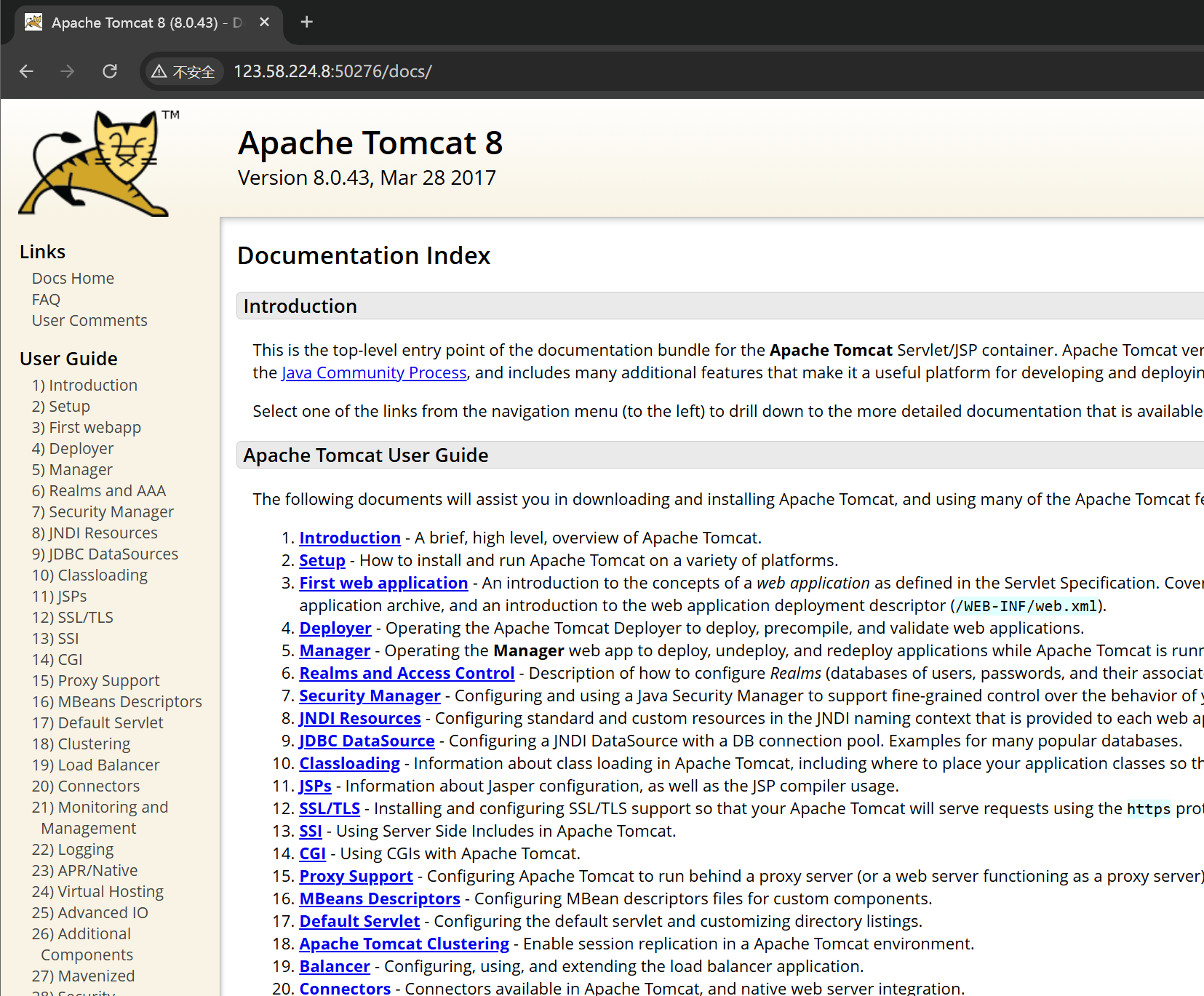Open the Balancer link in main list
This screenshot has height=996, width=1204.
pos(335,966)
